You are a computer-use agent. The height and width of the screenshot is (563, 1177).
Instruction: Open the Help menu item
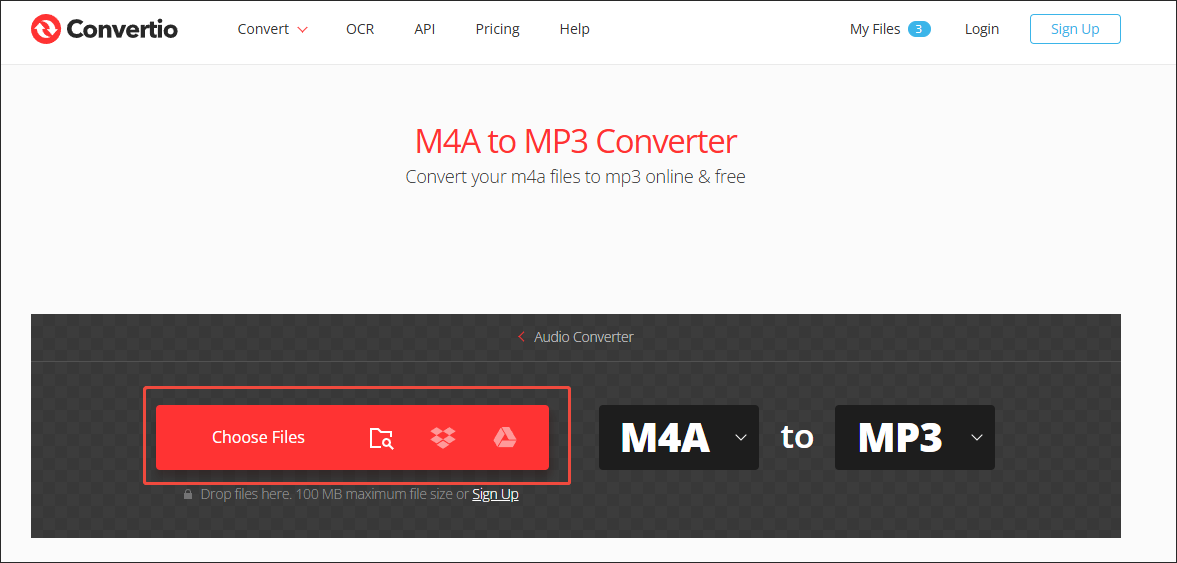574,29
